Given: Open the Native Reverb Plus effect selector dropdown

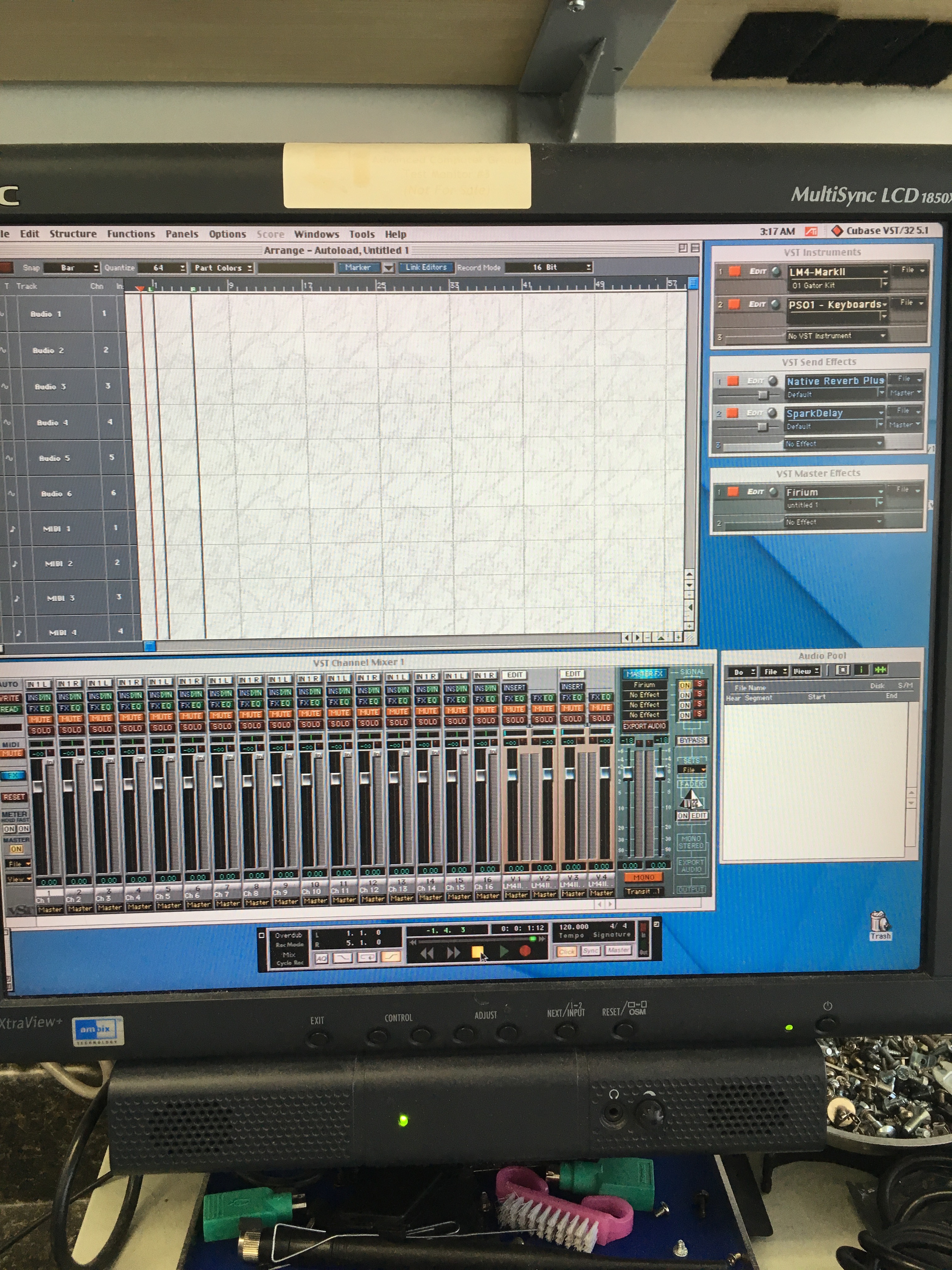Looking at the screenshot, I should (x=836, y=381).
